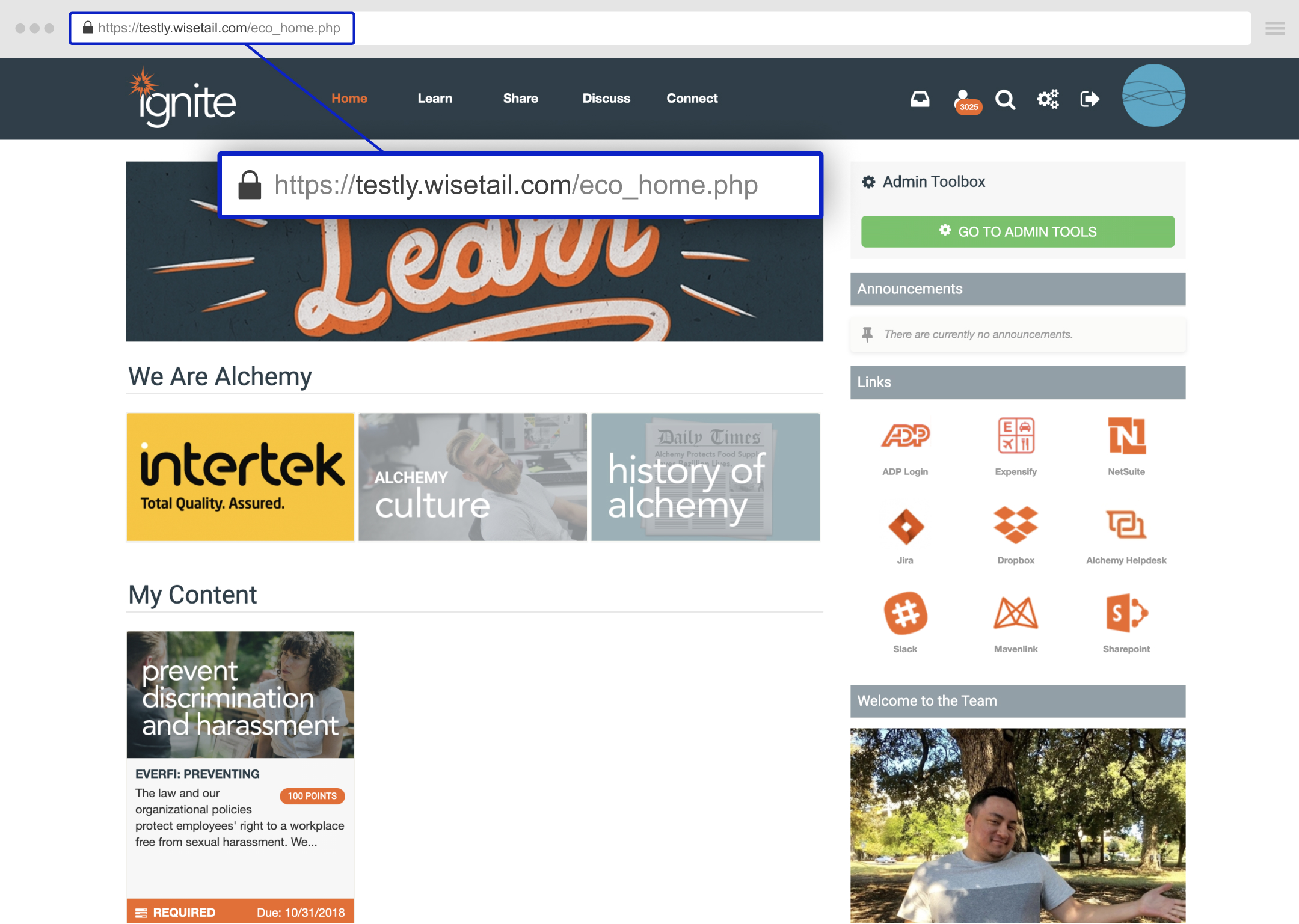Open settings via the gears icon
The image size is (1299, 924).
1048,99
